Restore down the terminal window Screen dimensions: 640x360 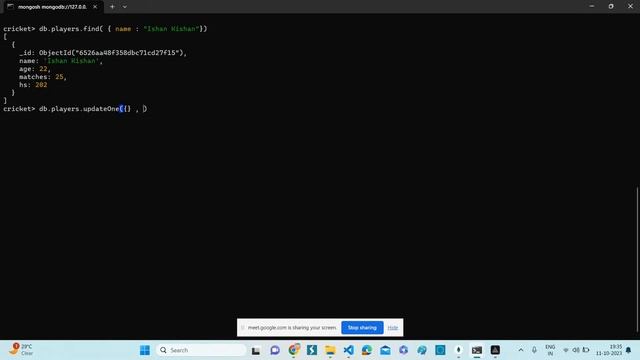(611, 6)
